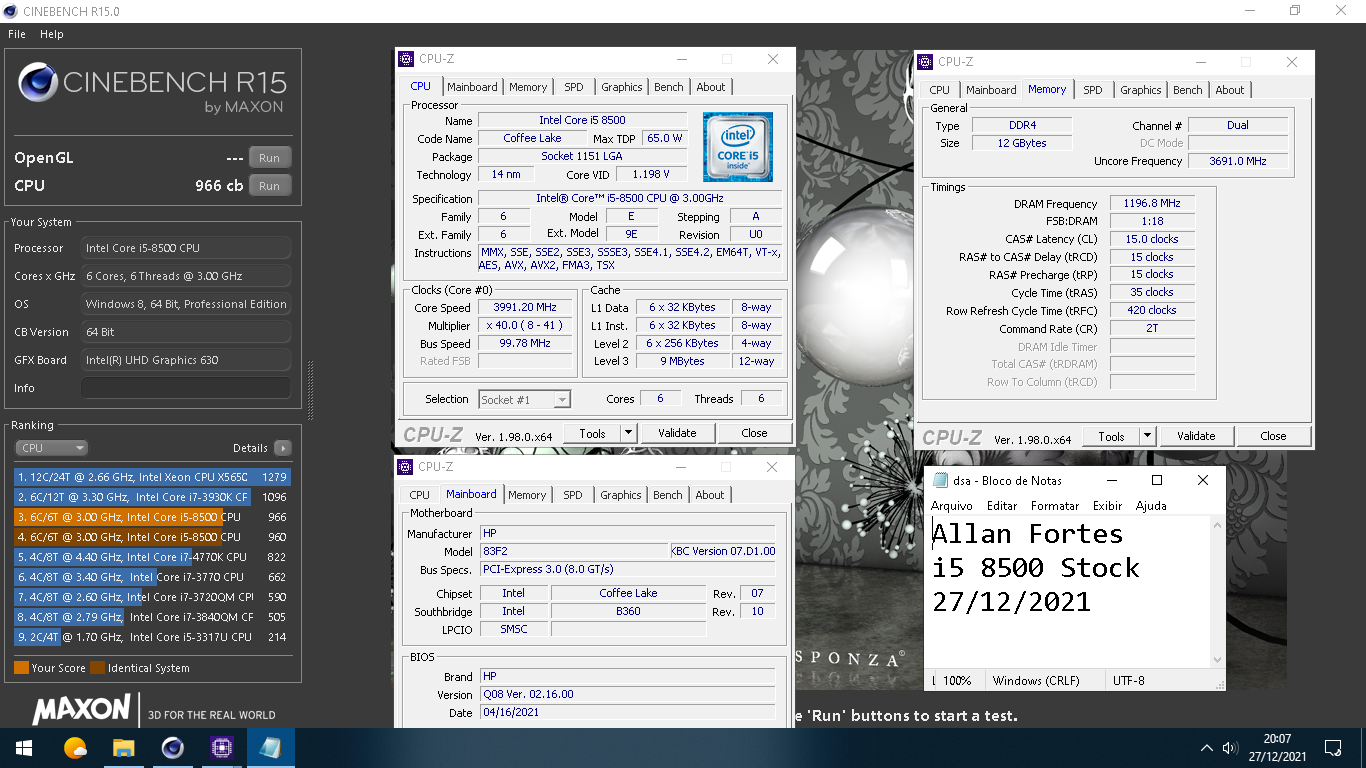Open File Explorer from the taskbar

123,748
